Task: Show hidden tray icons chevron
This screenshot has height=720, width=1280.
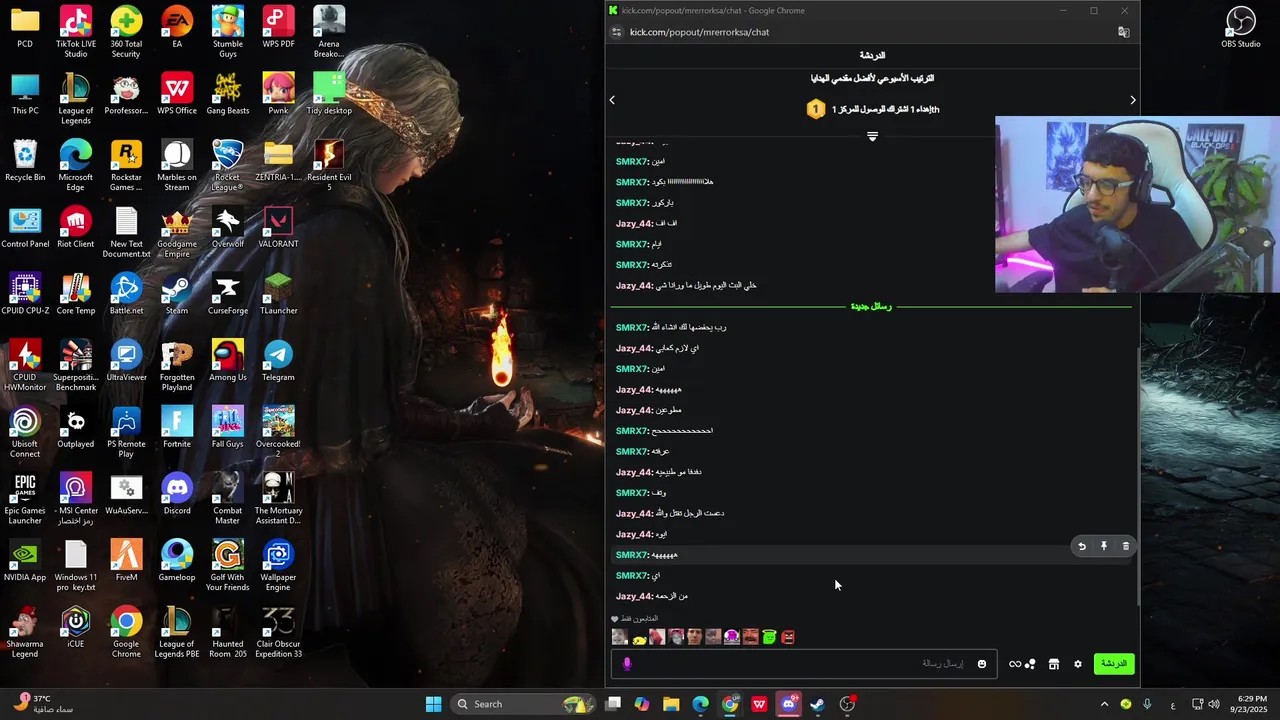Action: click(x=1104, y=704)
